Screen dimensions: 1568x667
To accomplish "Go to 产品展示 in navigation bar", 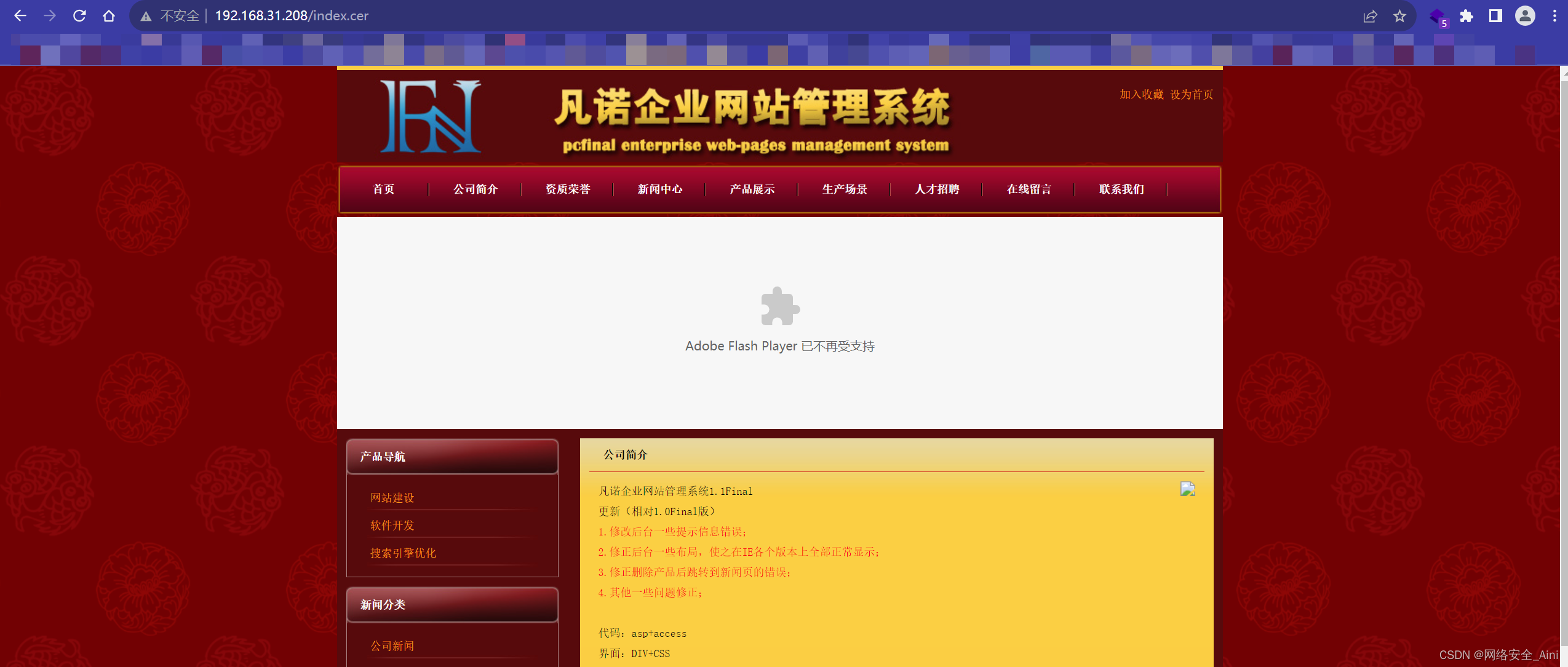I will pyautogui.click(x=752, y=189).
